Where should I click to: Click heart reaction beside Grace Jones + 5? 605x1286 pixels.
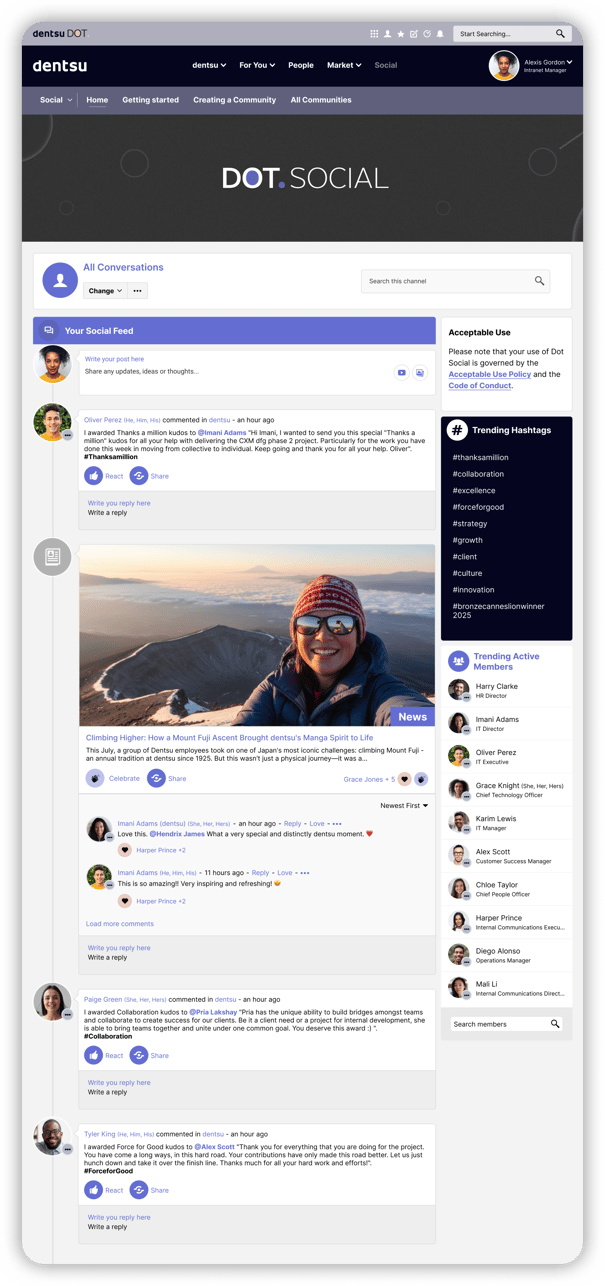tap(405, 779)
